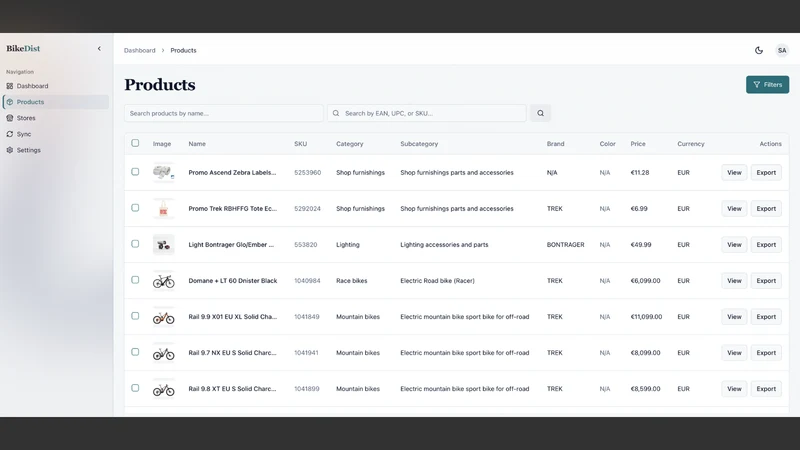Open Sync in the navigation sidebar
The image size is (800, 450).
[55, 134]
